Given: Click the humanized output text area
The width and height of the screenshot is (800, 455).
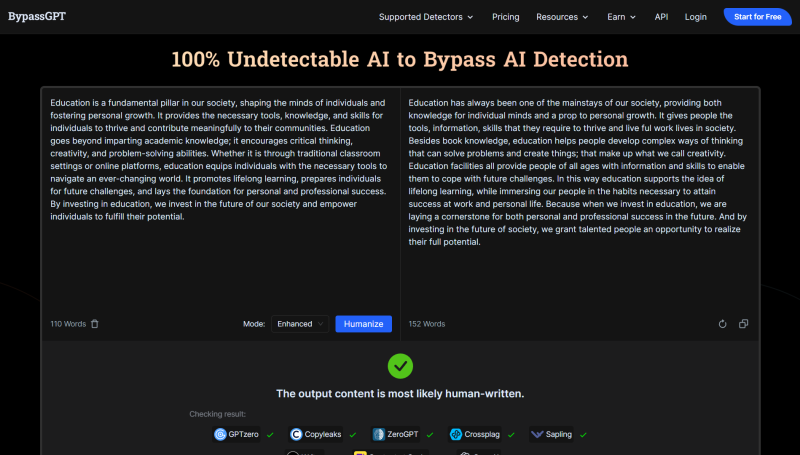Looking at the screenshot, I should pos(580,201).
